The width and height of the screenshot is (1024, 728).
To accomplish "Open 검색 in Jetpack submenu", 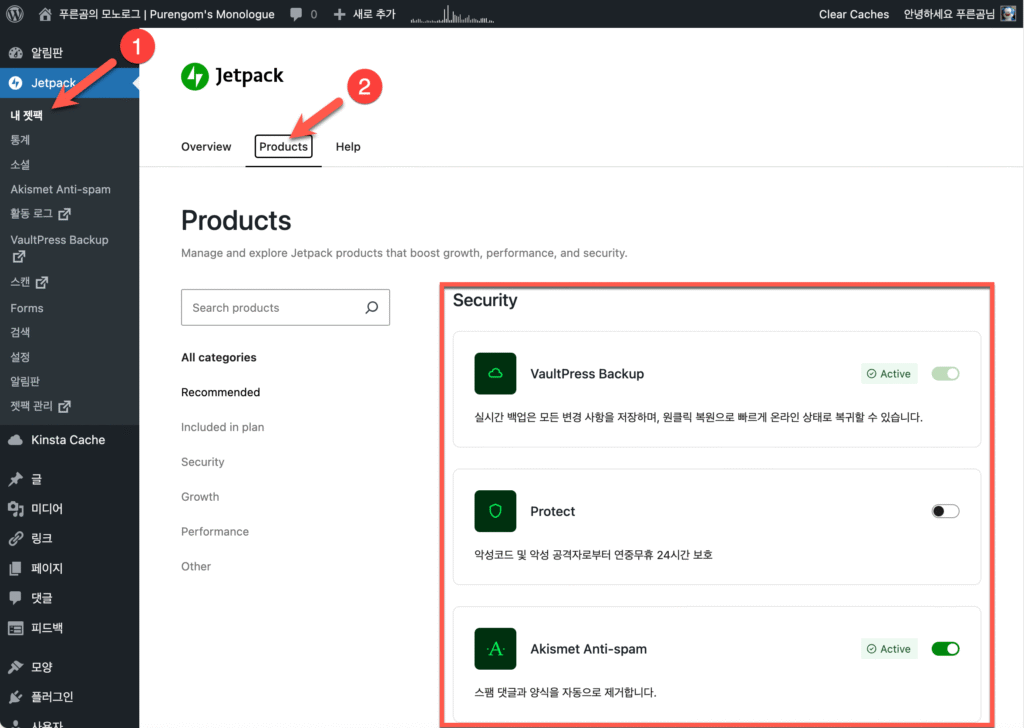I will 20,332.
